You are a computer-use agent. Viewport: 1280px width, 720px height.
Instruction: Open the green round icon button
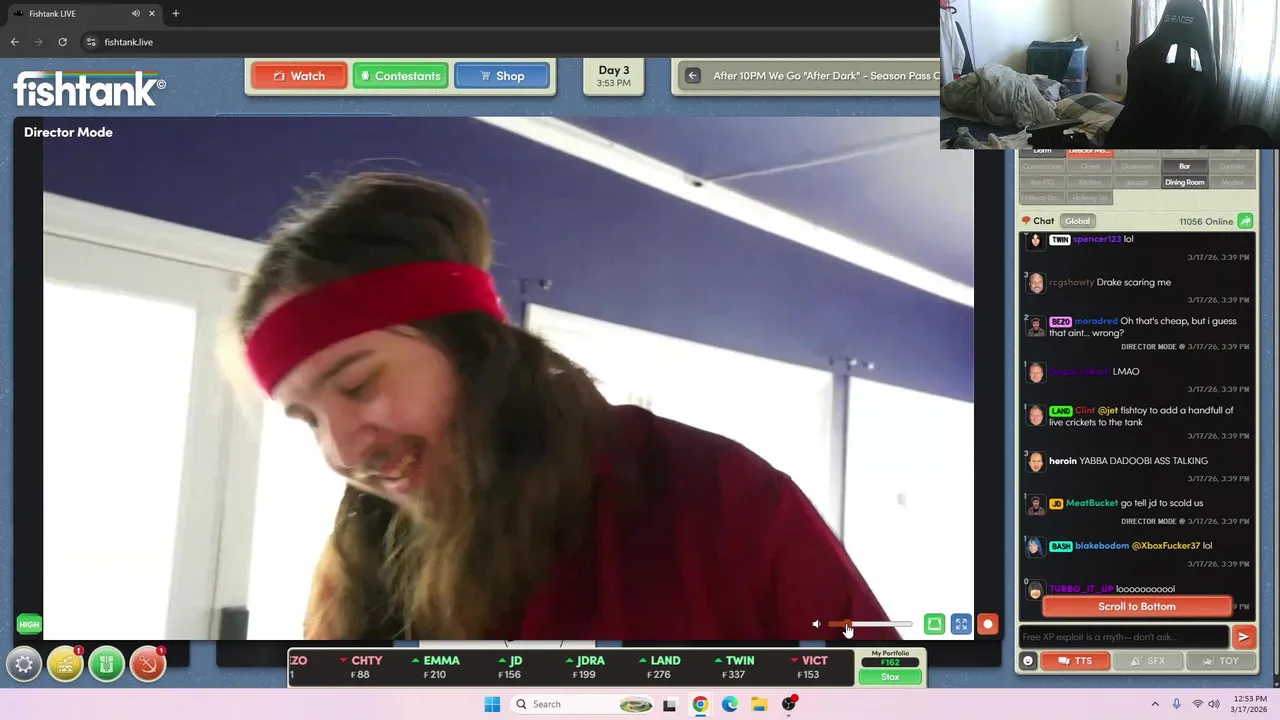106,664
